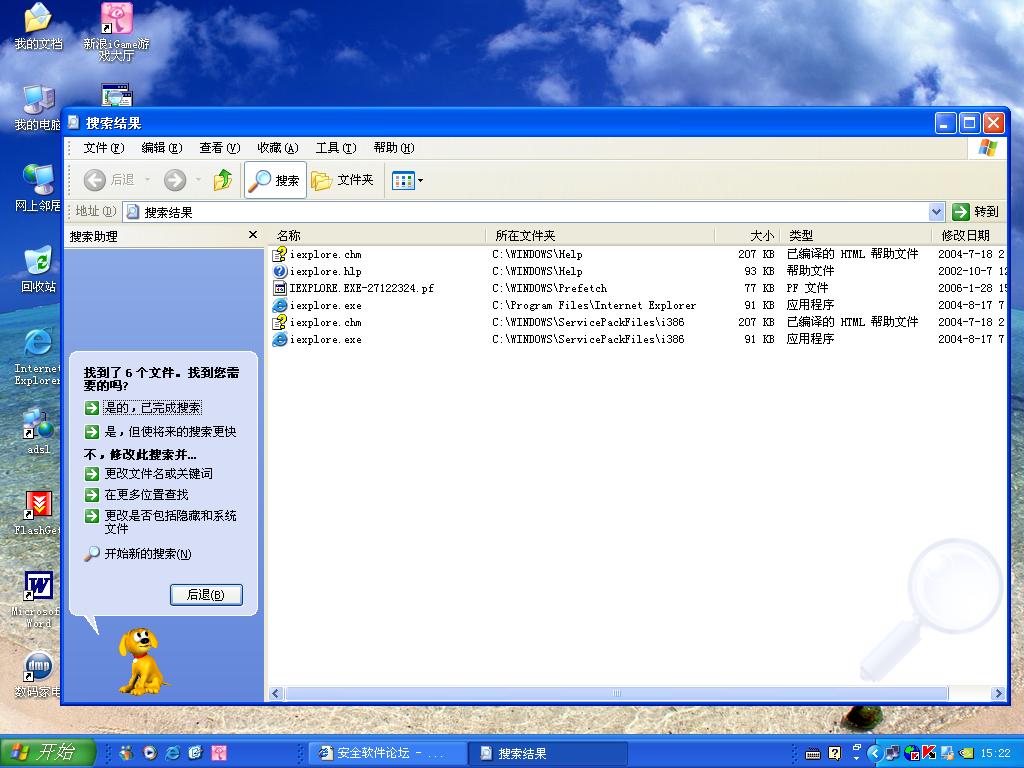The image size is (1024, 768).
Task: Click the horizontal scrollbar left arrow
Action: point(276,694)
